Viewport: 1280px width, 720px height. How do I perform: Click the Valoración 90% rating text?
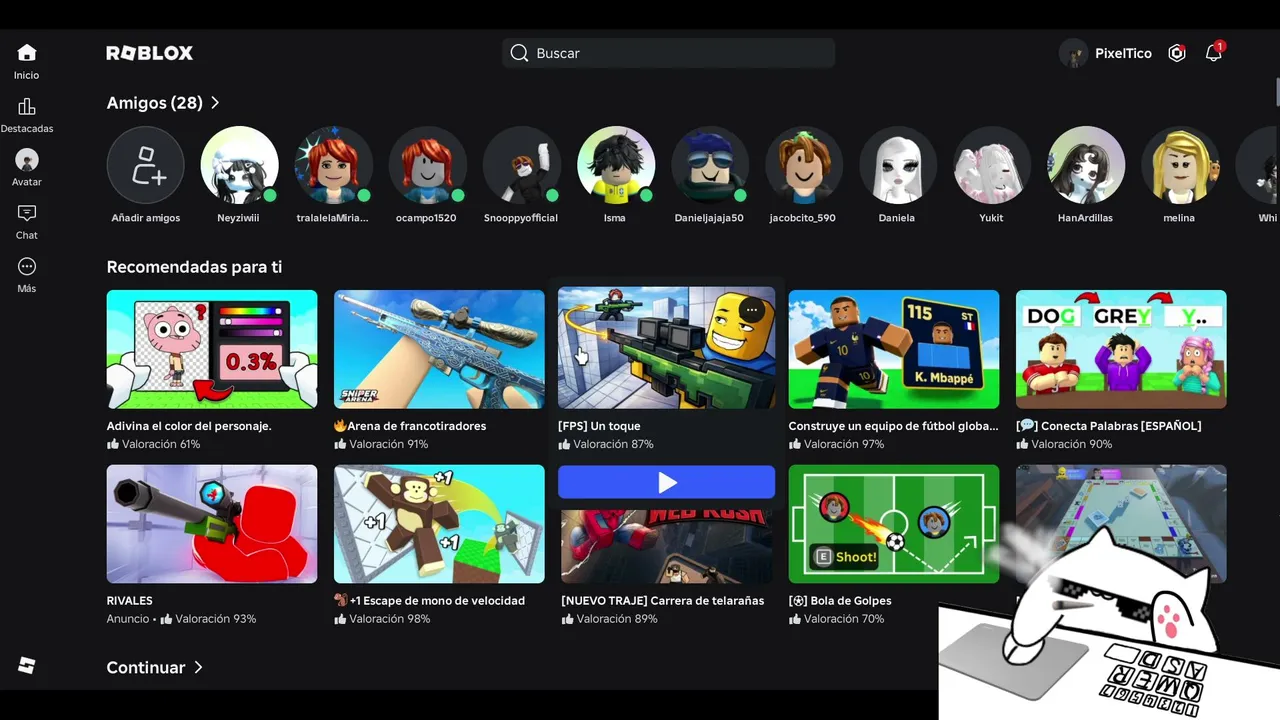[1071, 444]
